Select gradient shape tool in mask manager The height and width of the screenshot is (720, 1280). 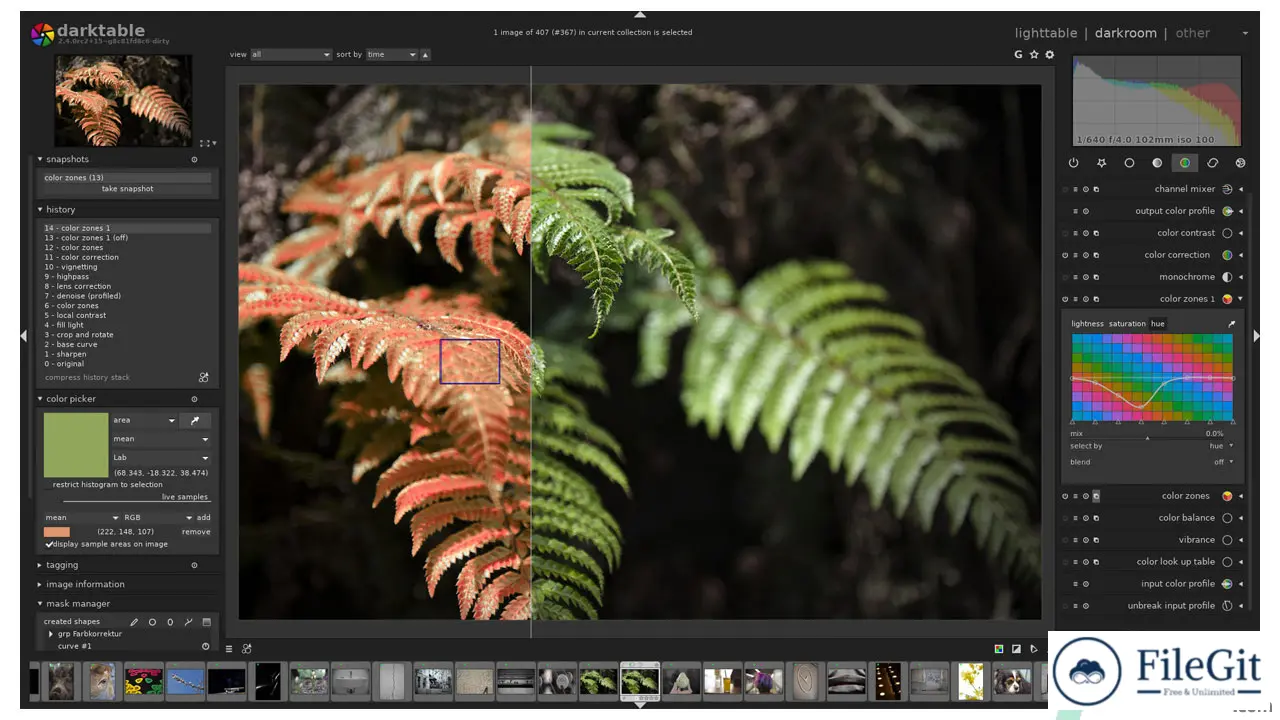(x=207, y=622)
